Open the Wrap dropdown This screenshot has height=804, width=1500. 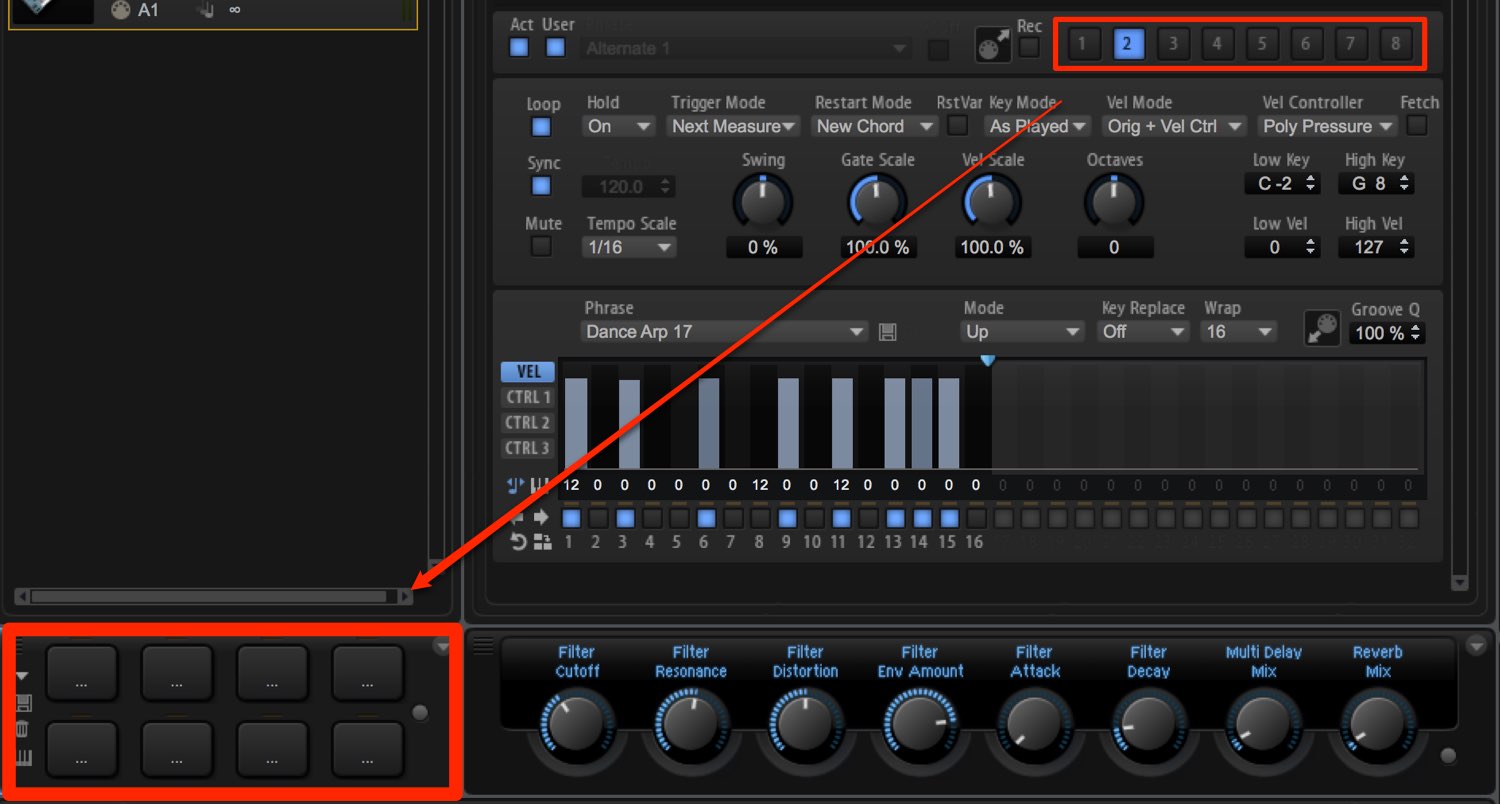pyautogui.click(x=1239, y=331)
